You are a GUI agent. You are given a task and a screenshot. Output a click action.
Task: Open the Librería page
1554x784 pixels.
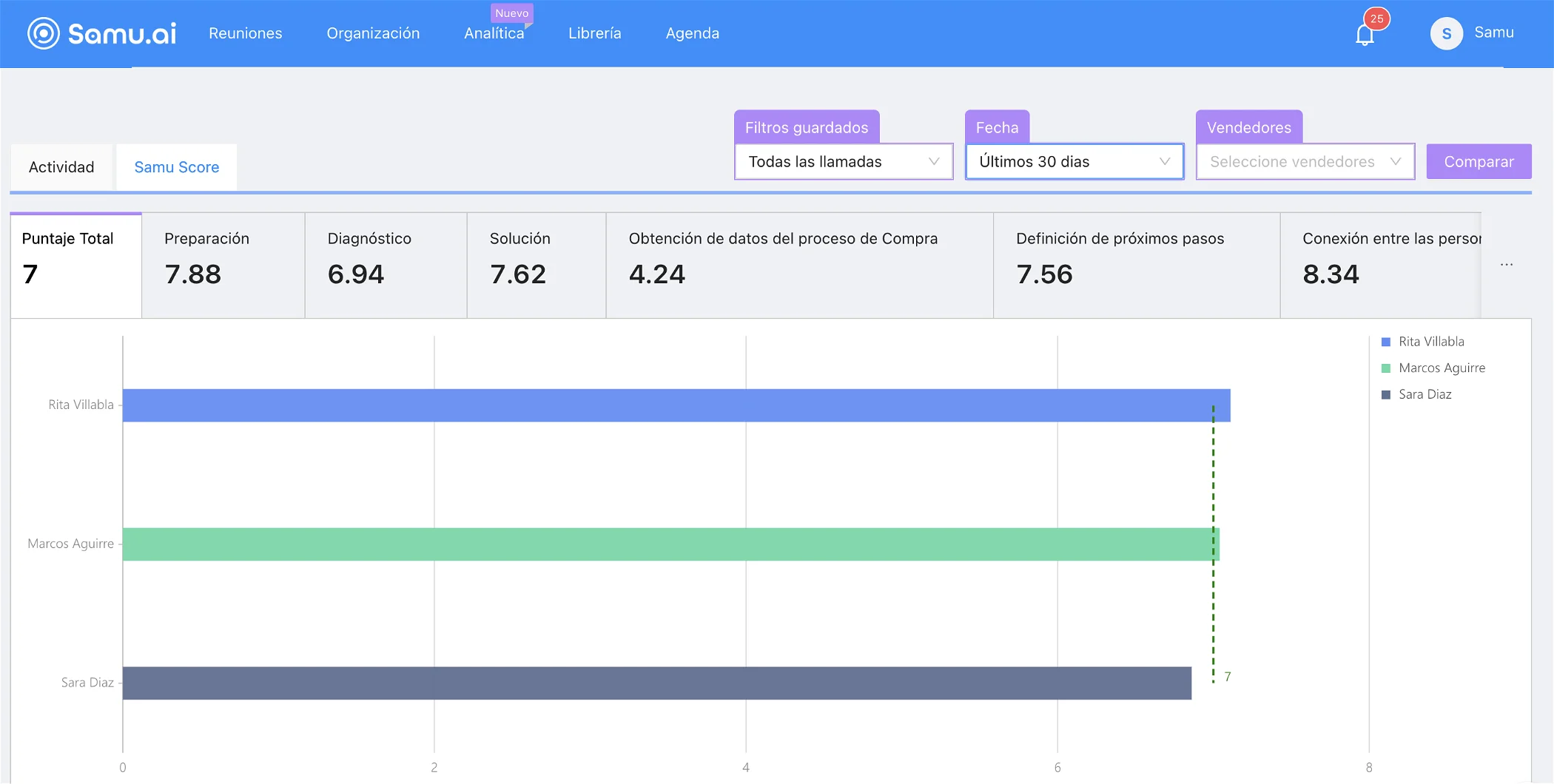click(594, 33)
